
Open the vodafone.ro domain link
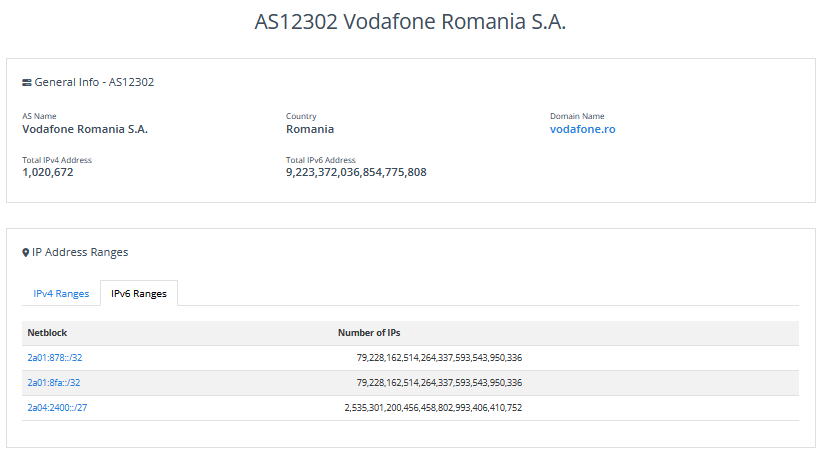582,130
